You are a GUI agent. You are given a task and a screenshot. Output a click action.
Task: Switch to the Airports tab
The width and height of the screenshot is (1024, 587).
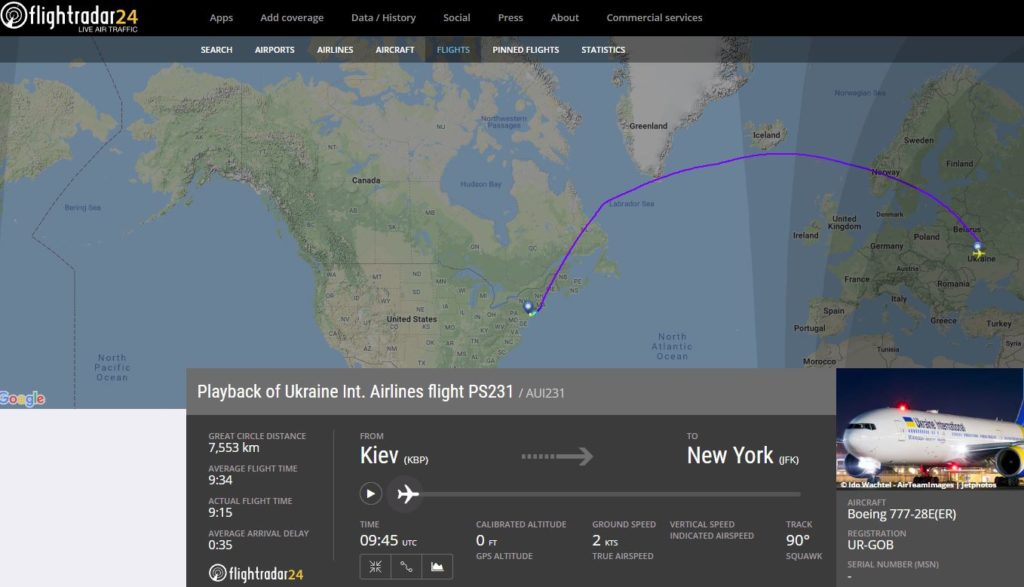[x=275, y=50]
